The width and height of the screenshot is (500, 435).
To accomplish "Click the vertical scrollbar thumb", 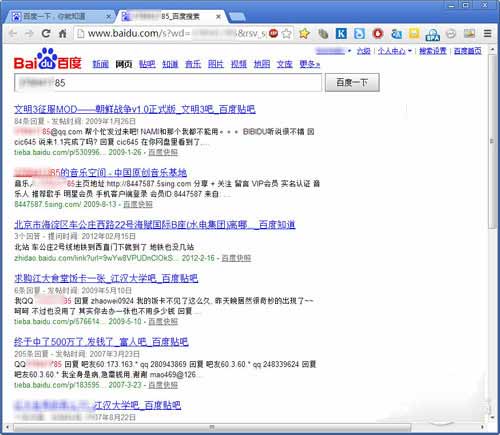I will click(492, 142).
